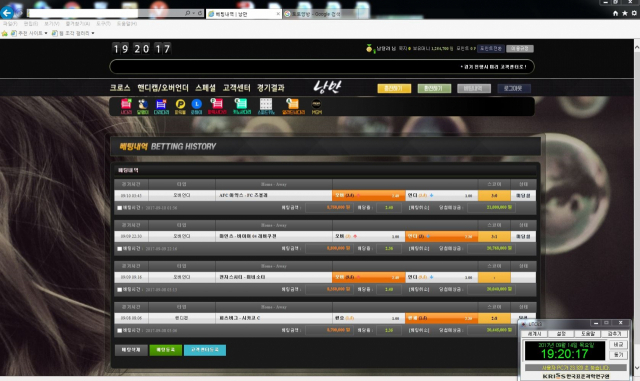Click the yellow 충전하기 deposit button
This screenshot has width=640, height=381.
[394, 88]
